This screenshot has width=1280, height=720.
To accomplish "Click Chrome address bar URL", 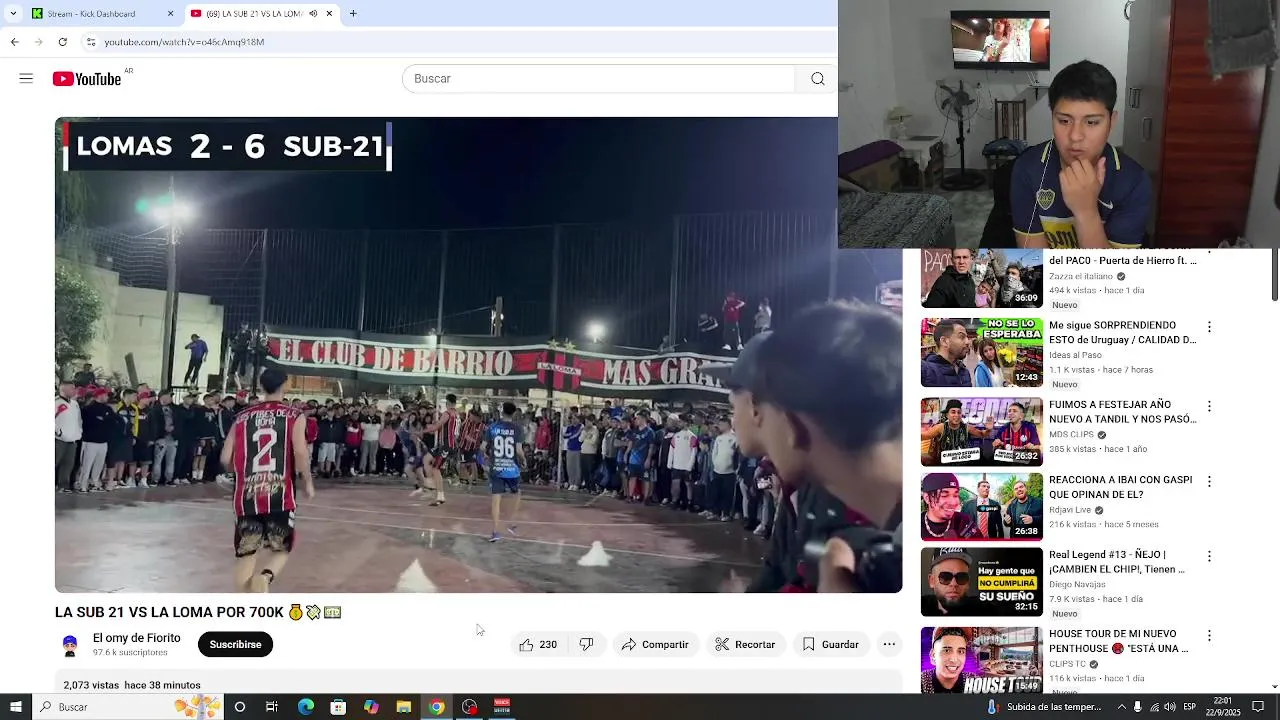I will click(184, 42).
